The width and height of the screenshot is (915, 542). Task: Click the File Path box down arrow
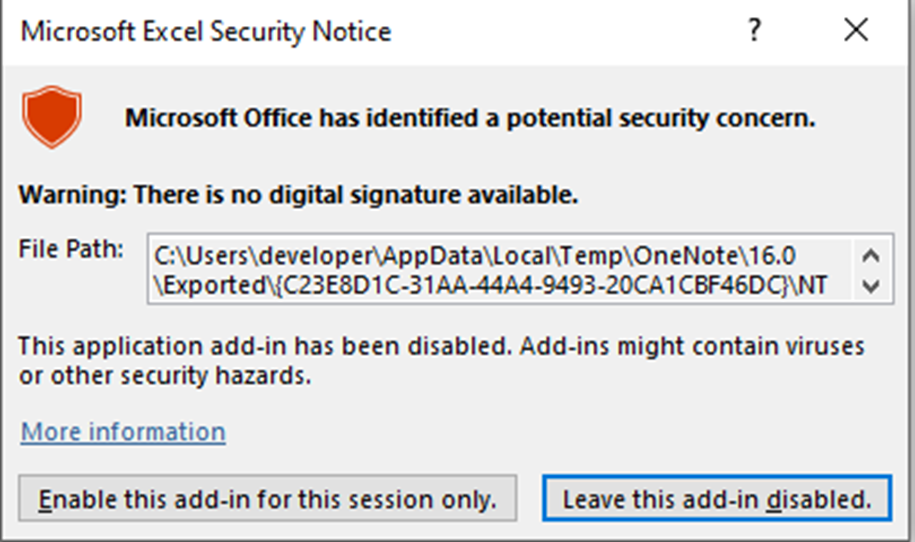point(871,286)
